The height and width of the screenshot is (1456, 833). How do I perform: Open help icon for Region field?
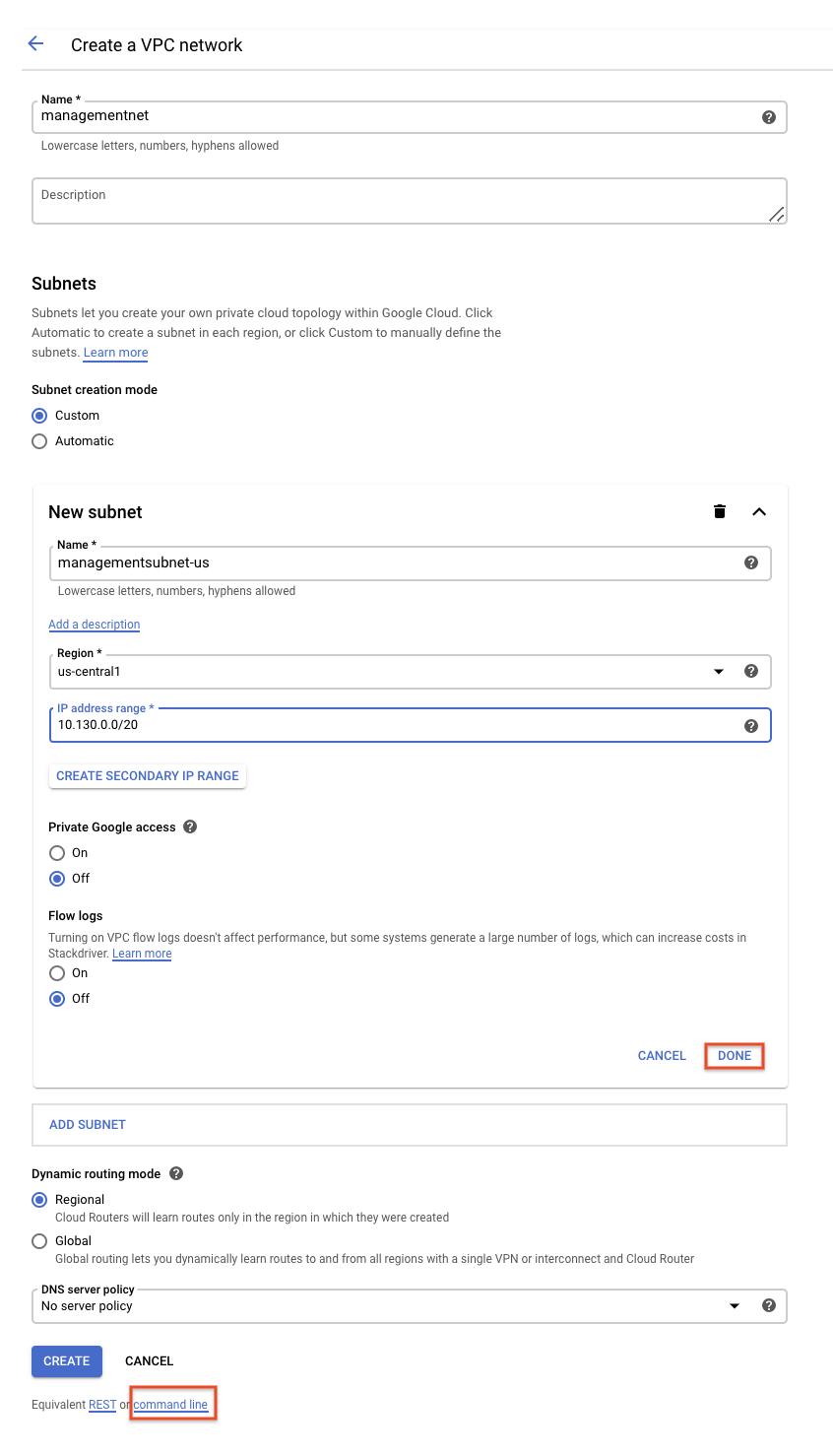coord(751,671)
